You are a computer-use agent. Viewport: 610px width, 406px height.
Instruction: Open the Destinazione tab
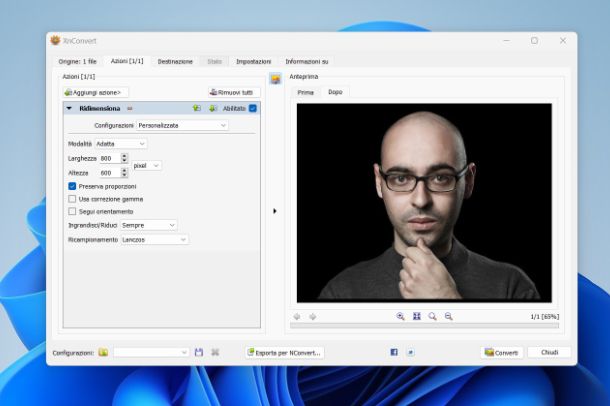[175, 61]
